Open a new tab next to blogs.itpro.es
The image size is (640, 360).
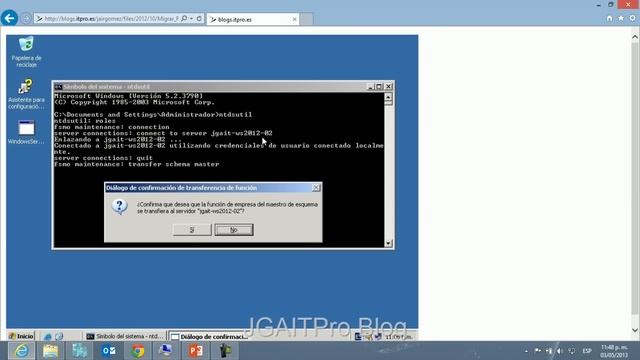[x=307, y=19]
